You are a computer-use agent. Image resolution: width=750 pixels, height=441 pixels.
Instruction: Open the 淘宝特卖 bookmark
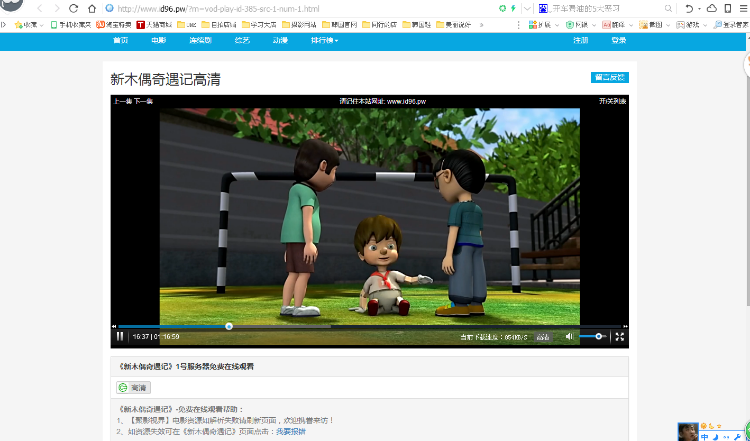tap(114, 25)
